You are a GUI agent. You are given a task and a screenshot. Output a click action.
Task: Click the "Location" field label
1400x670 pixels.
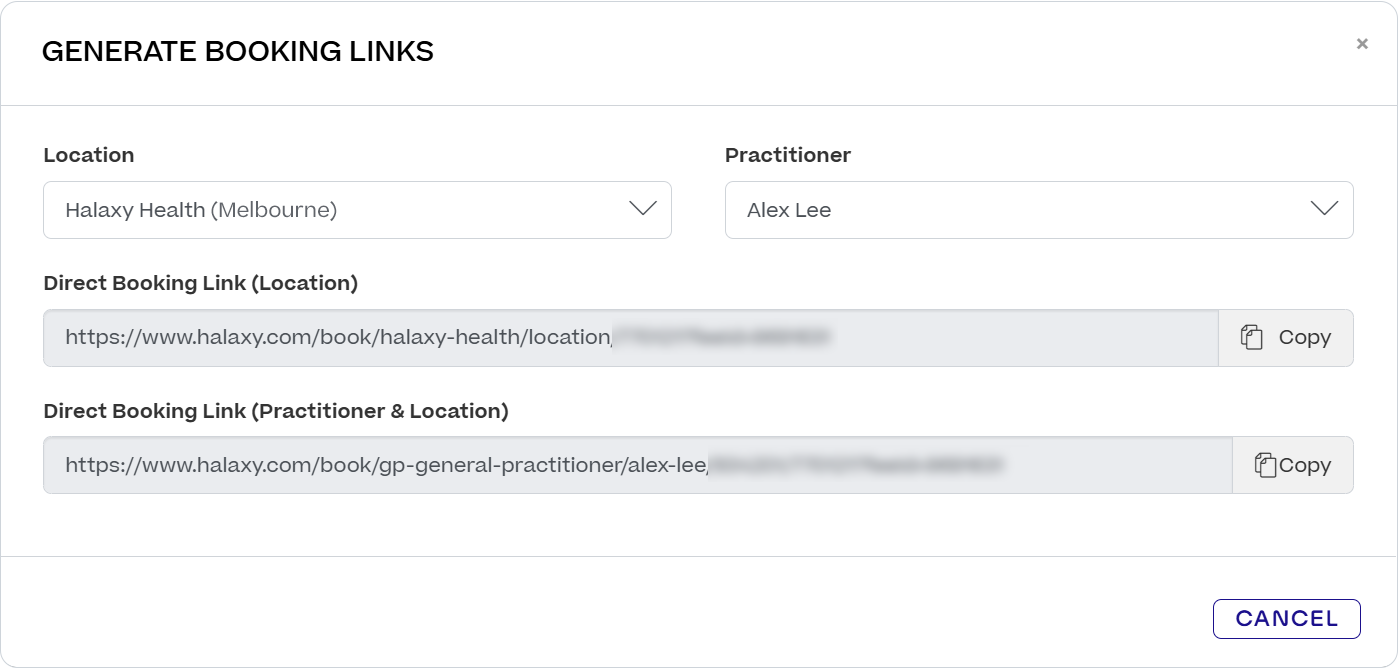click(x=89, y=155)
